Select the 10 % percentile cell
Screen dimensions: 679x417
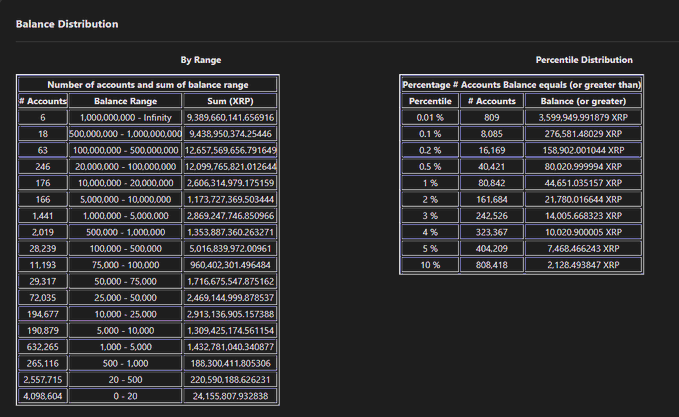click(x=430, y=265)
